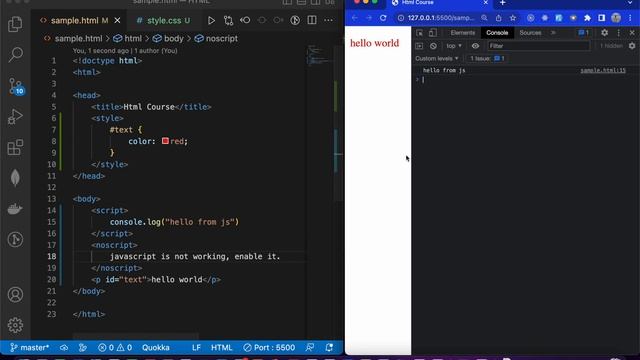Click the HTML language mode indicator
This screenshot has width=640, height=360.
coord(222,347)
